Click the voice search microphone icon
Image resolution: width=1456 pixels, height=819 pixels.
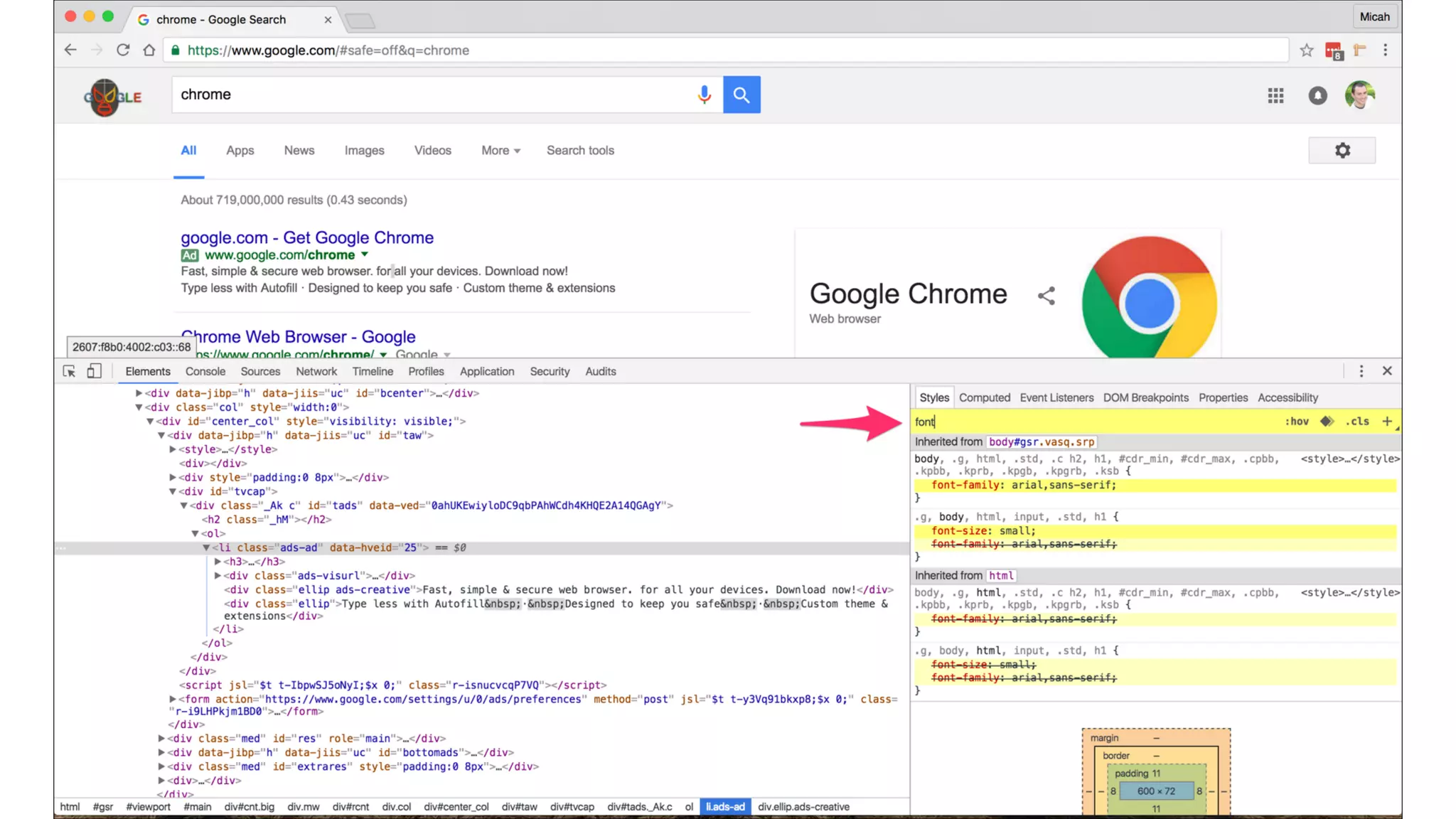(704, 95)
